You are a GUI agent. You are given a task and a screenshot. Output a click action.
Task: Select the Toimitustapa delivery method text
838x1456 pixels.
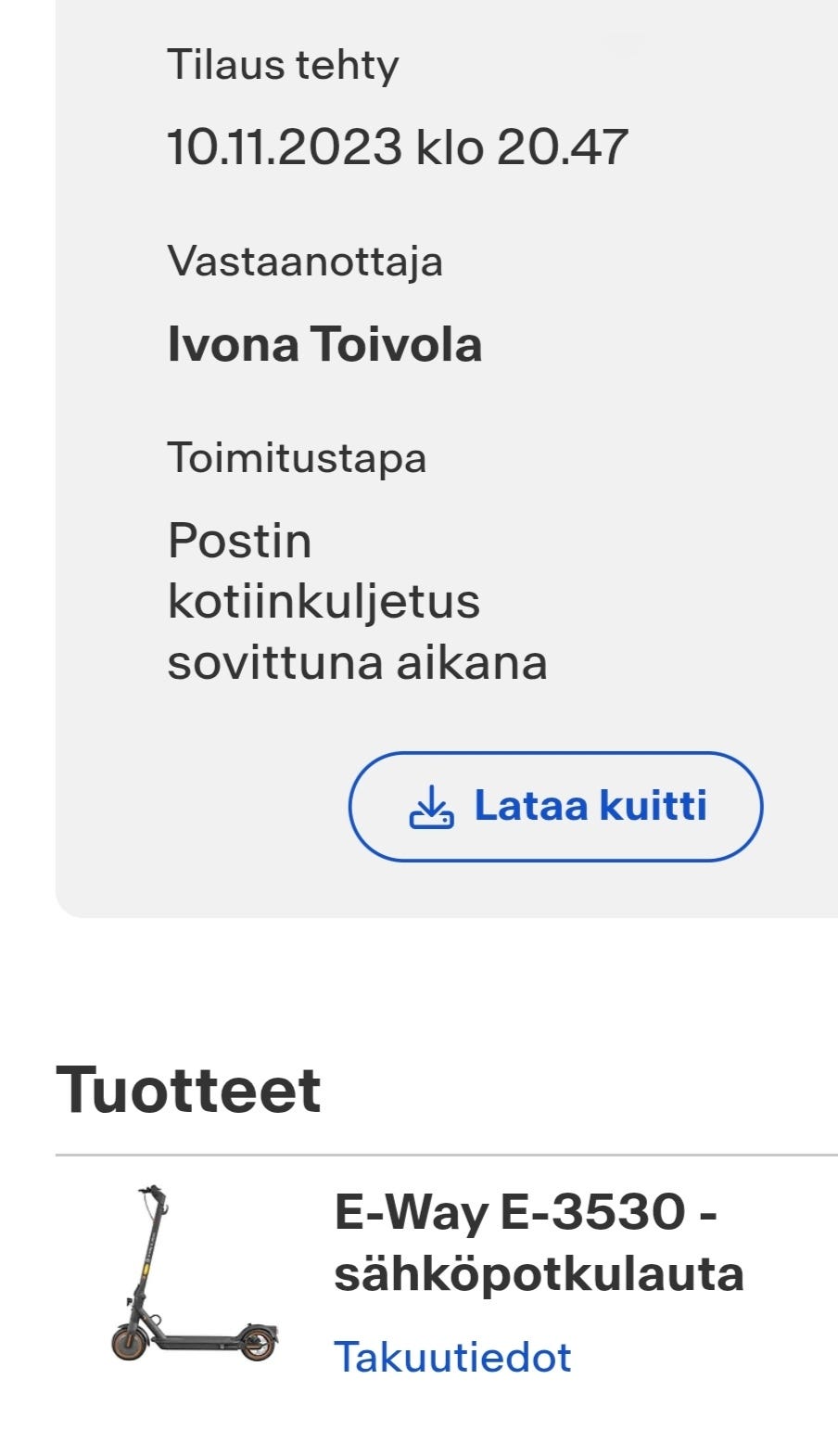pos(297,457)
